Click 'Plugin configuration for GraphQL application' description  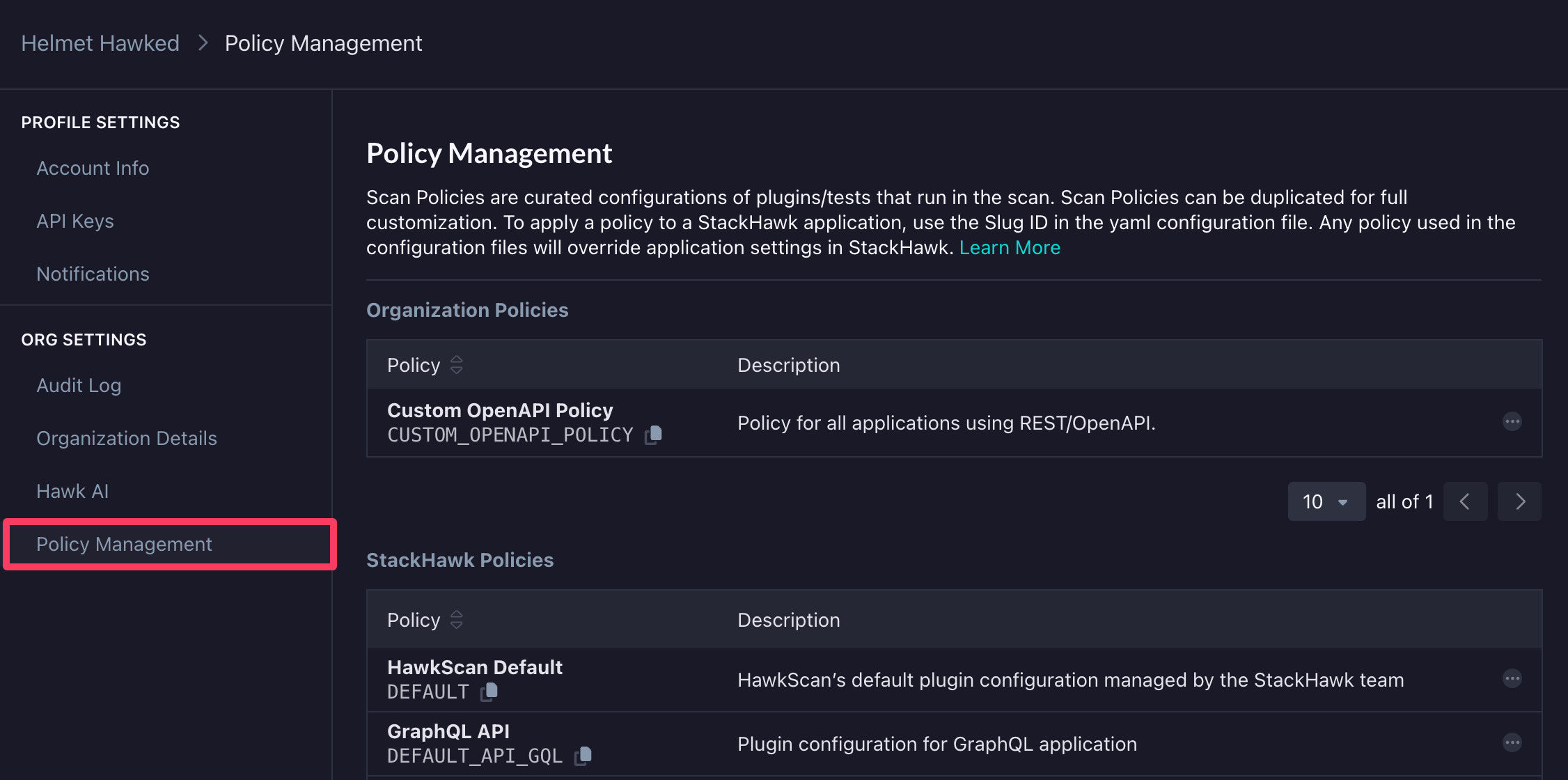937,744
